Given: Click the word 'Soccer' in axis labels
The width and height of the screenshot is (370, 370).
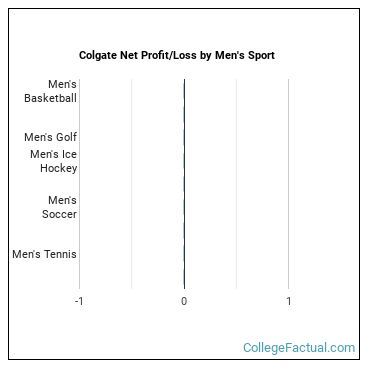Looking at the screenshot, I should [x=59, y=214].
